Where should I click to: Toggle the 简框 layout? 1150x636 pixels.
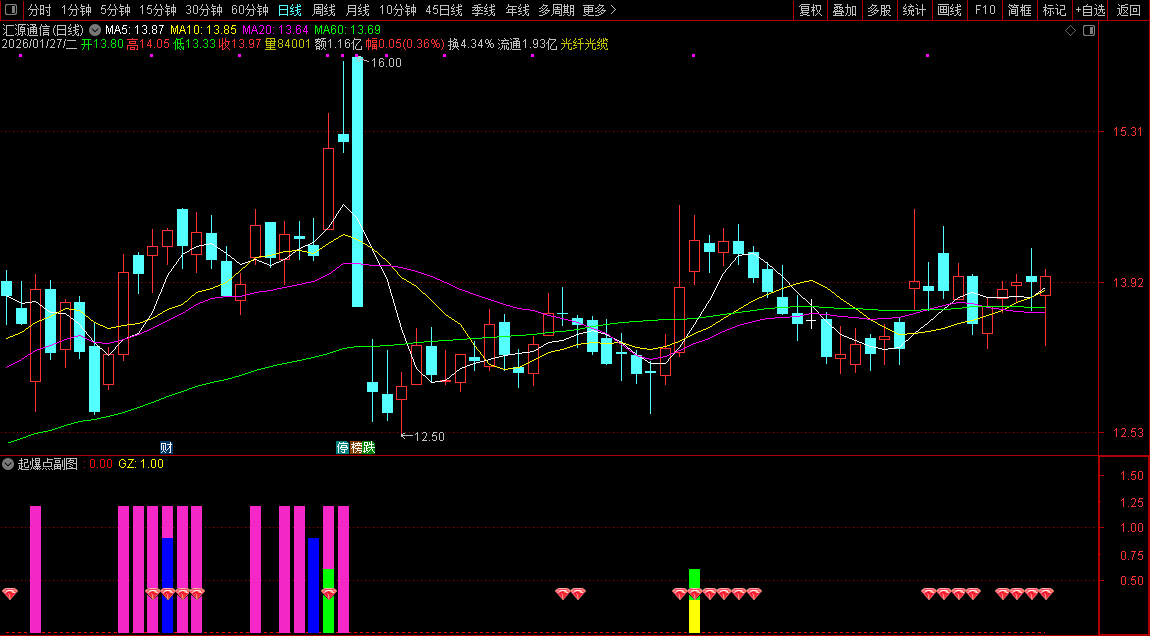(x=1019, y=10)
